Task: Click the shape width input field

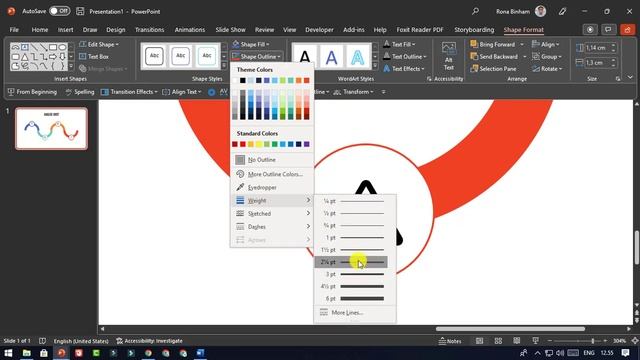Action: (597, 62)
